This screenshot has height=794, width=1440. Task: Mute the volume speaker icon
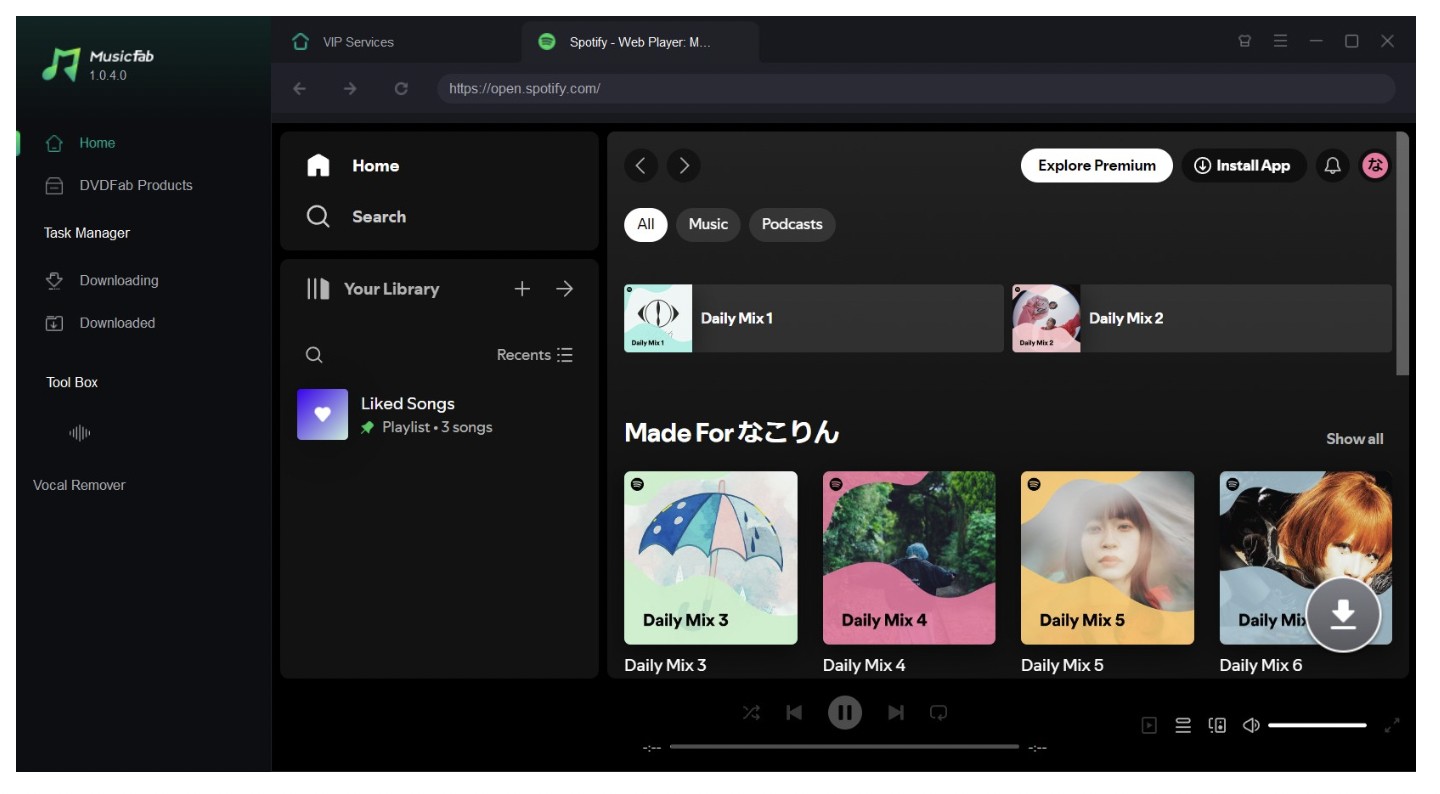click(x=1250, y=725)
